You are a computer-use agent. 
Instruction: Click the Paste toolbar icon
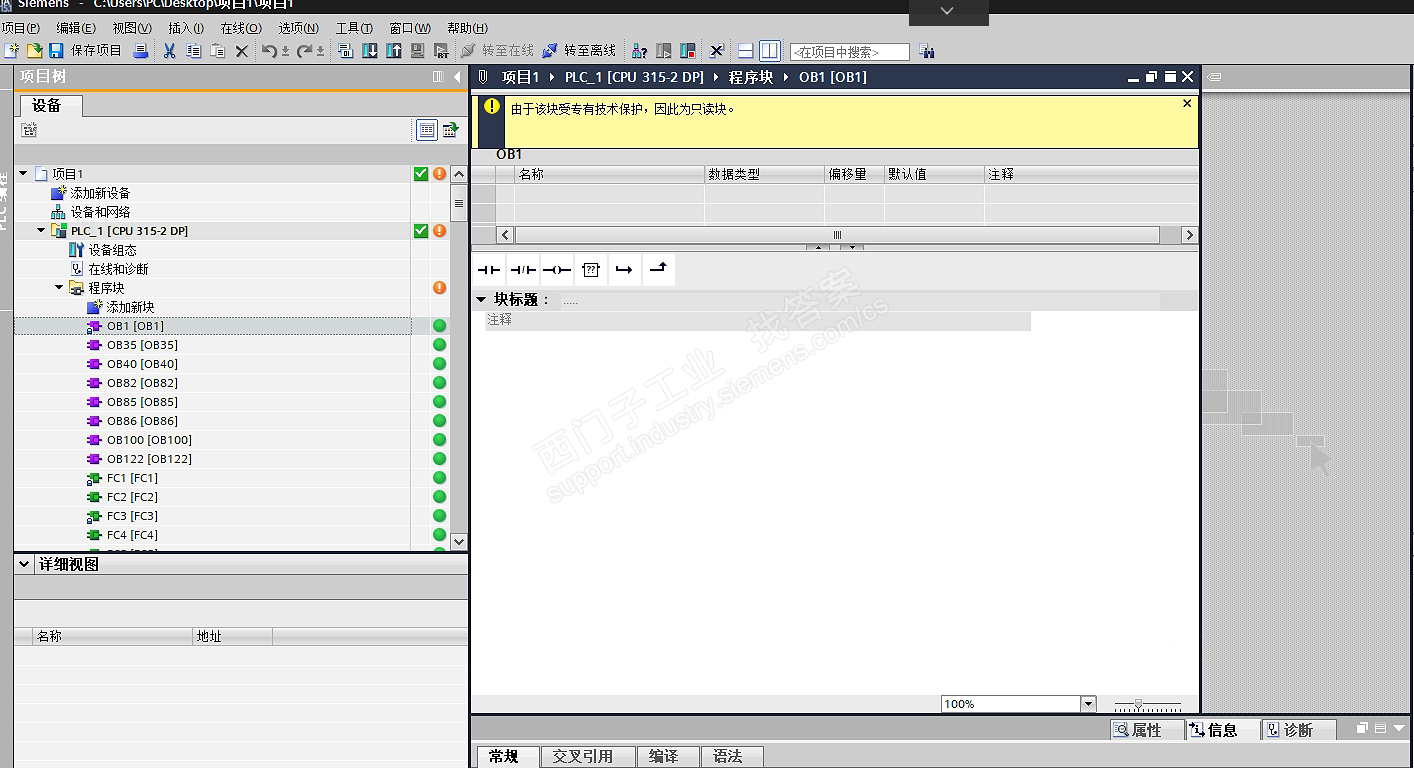pos(218,50)
